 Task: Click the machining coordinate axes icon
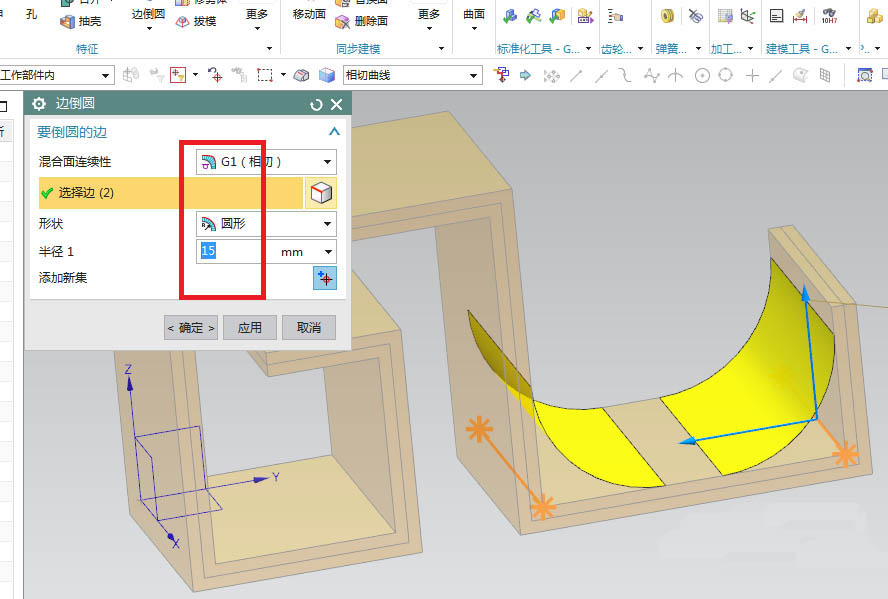748,16
